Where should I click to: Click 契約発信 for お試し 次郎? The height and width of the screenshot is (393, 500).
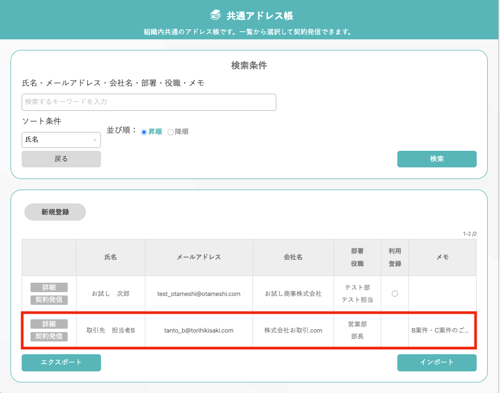(49, 300)
